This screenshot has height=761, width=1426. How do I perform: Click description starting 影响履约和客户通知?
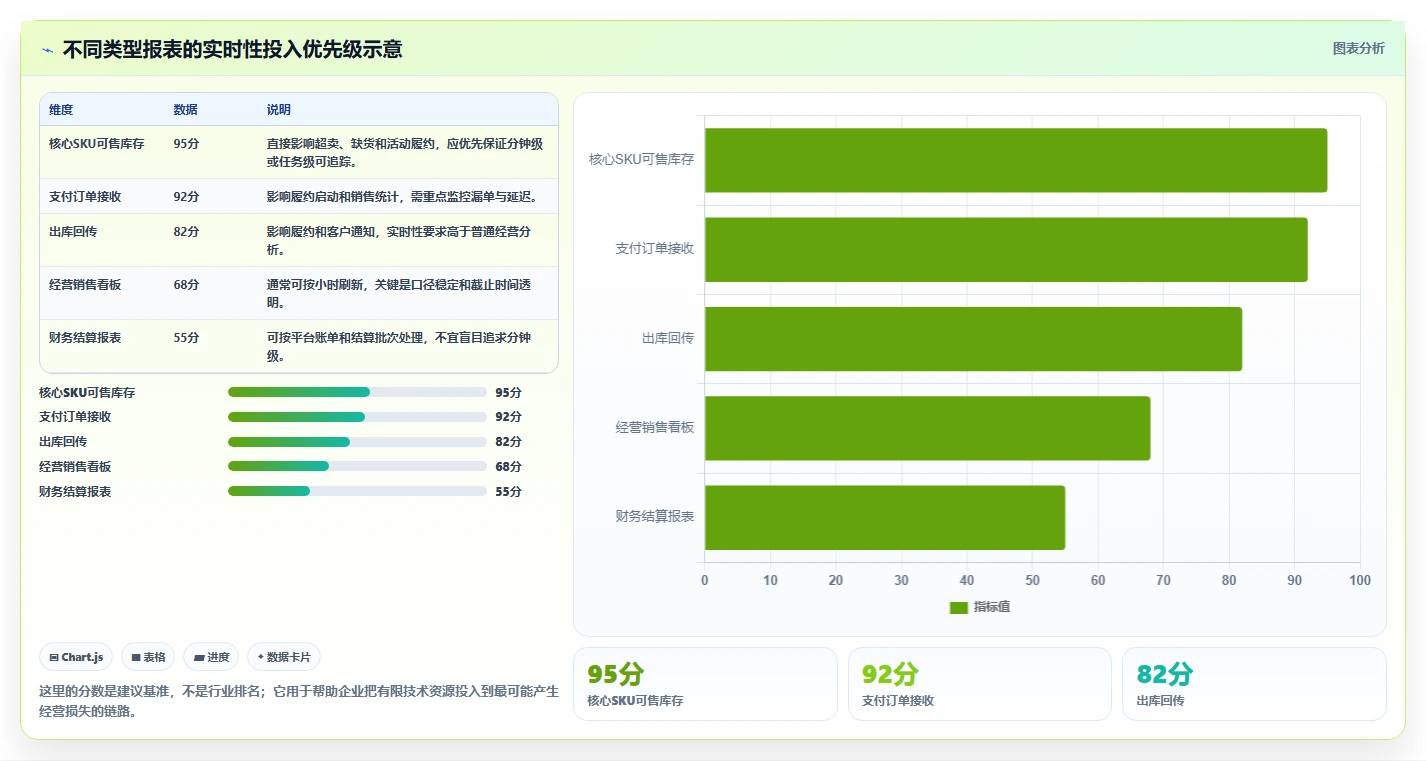(399, 240)
